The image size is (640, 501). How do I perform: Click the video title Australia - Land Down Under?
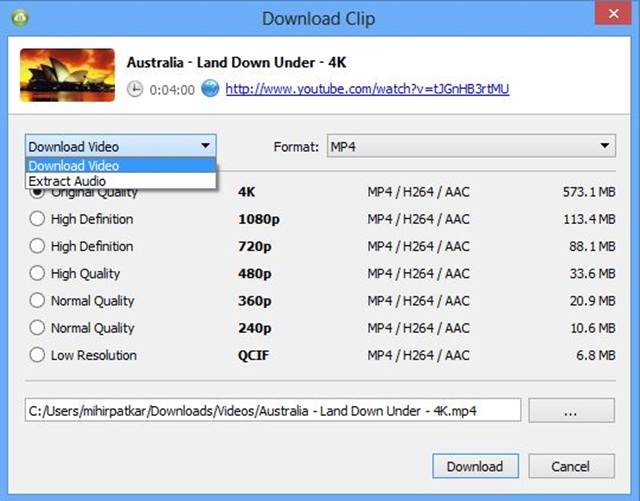pos(236,62)
